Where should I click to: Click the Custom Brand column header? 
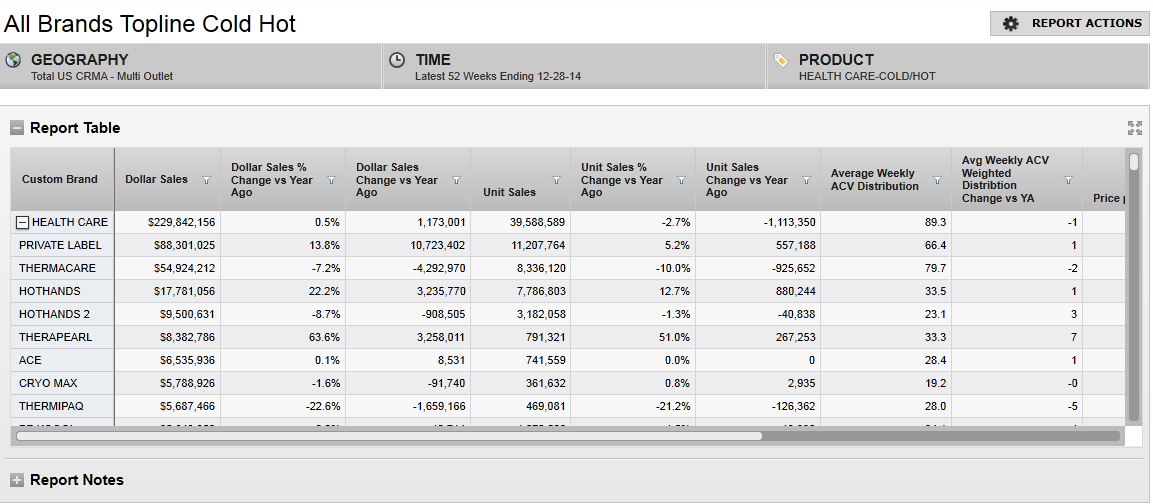(60, 180)
